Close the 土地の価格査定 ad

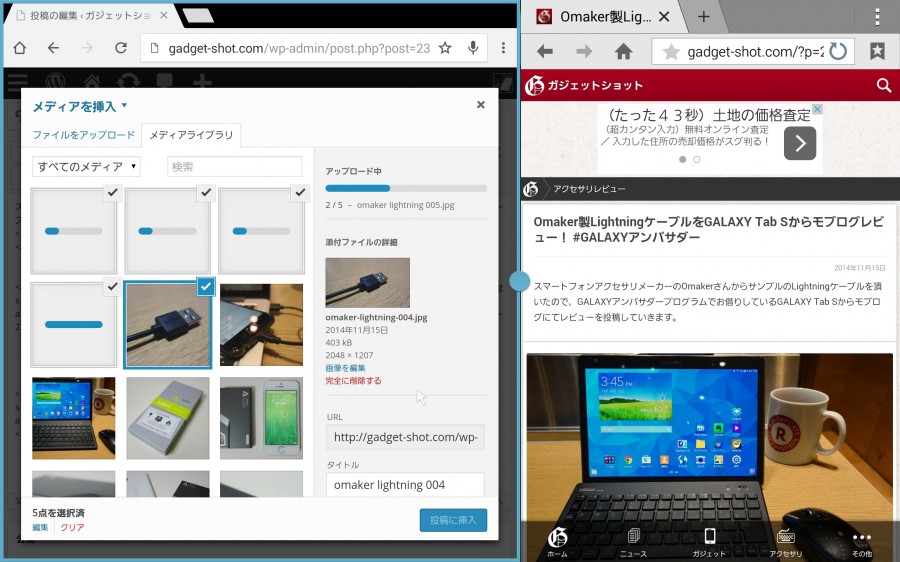pyautogui.click(x=817, y=109)
